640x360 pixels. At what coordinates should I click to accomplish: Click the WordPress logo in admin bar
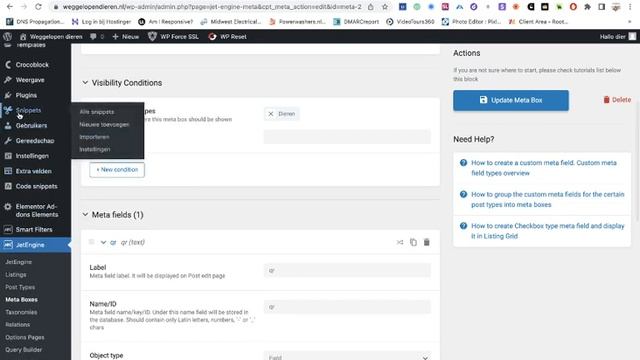[x=7, y=36]
